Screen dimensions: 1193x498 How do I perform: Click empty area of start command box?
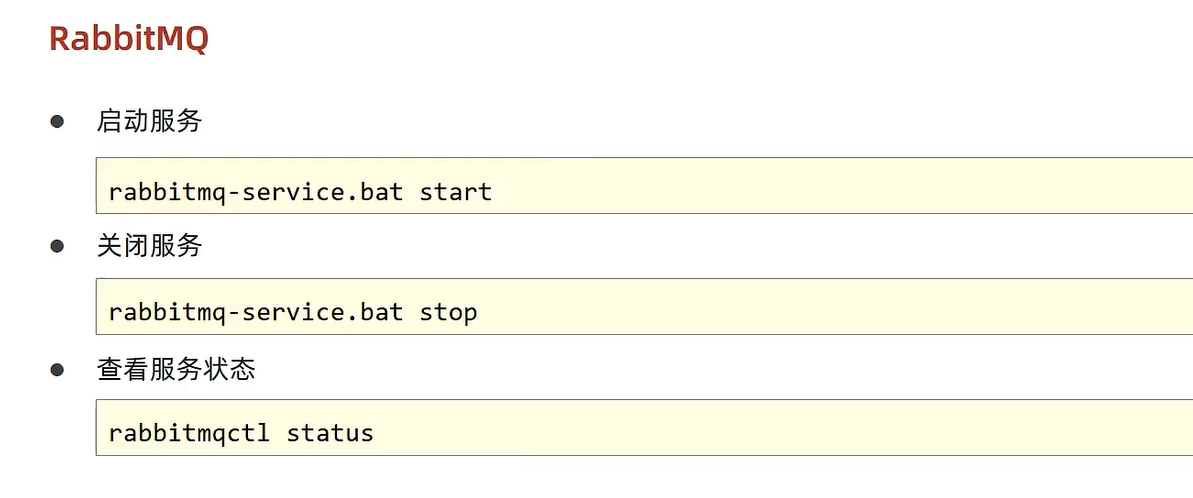pyautogui.click(x=837, y=186)
